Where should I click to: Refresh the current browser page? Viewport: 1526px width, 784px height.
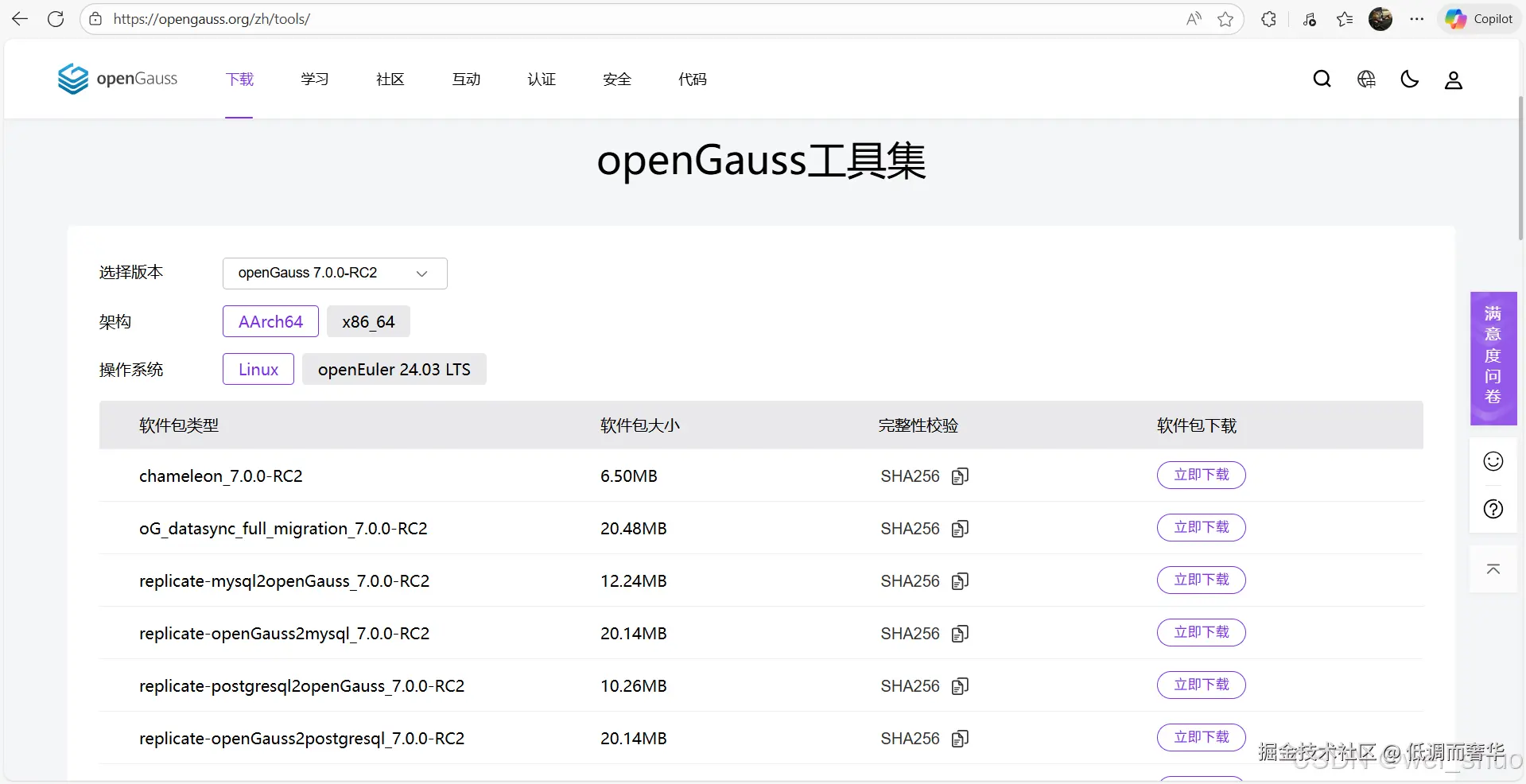[x=56, y=19]
